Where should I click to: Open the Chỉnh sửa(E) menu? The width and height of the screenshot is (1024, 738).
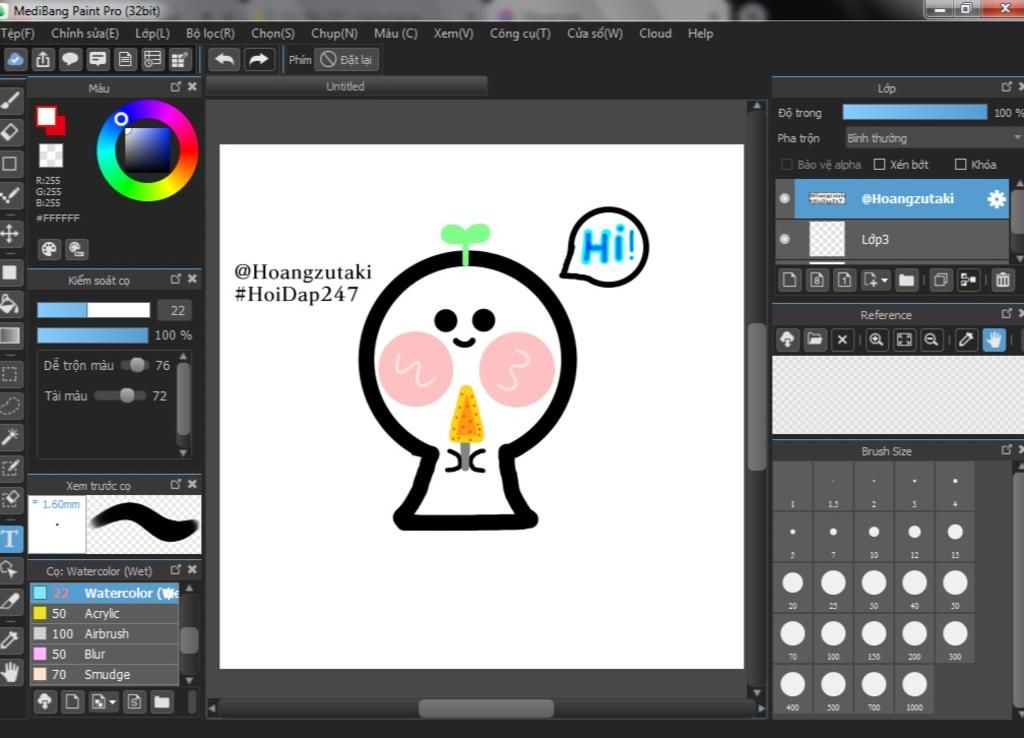85,33
